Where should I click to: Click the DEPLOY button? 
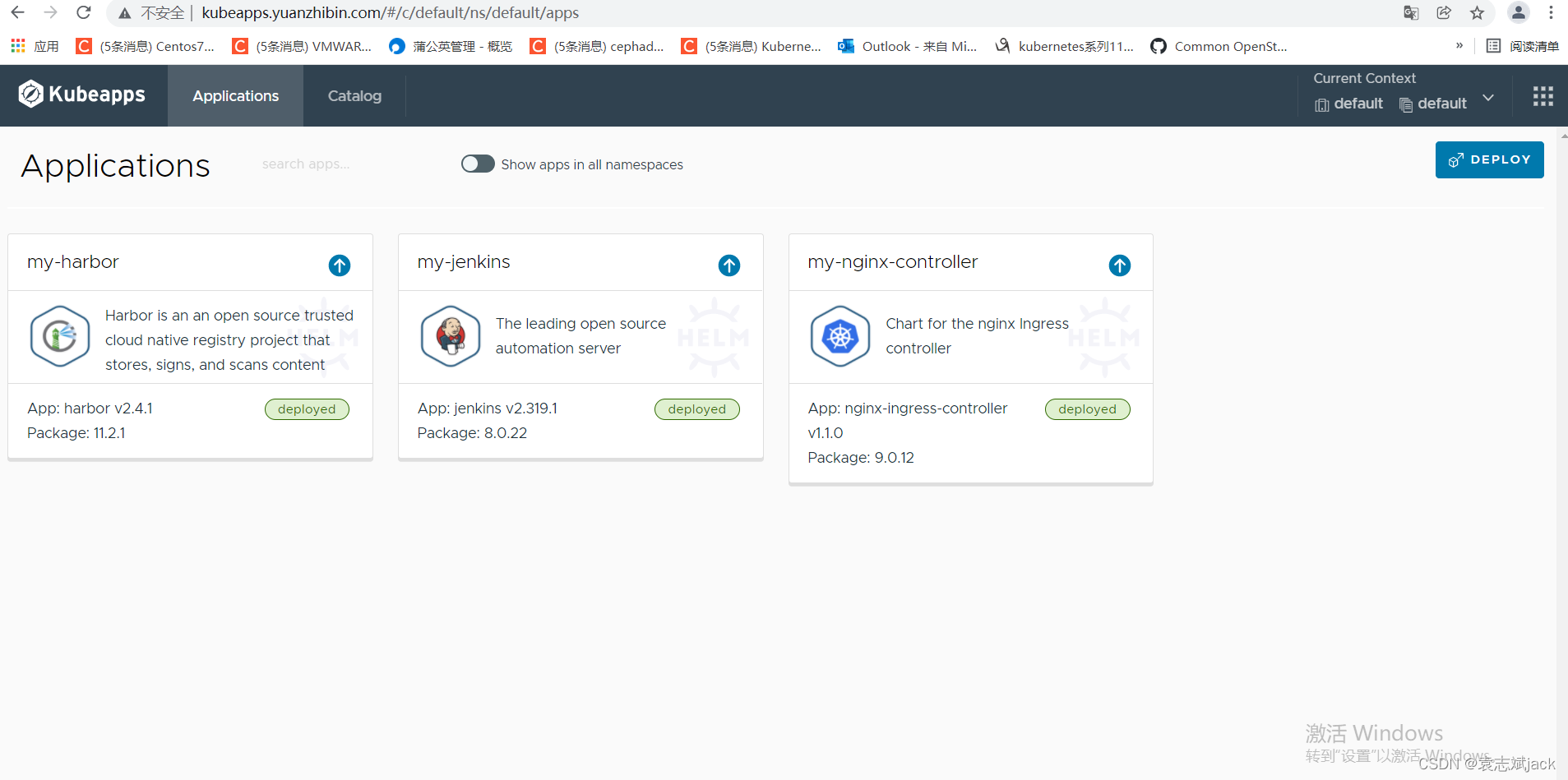pyautogui.click(x=1489, y=159)
